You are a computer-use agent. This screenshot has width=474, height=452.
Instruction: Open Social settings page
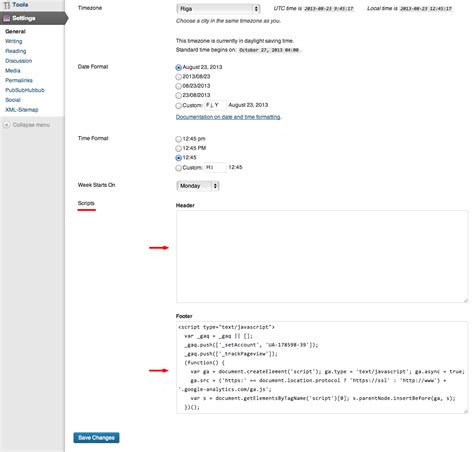coord(13,100)
